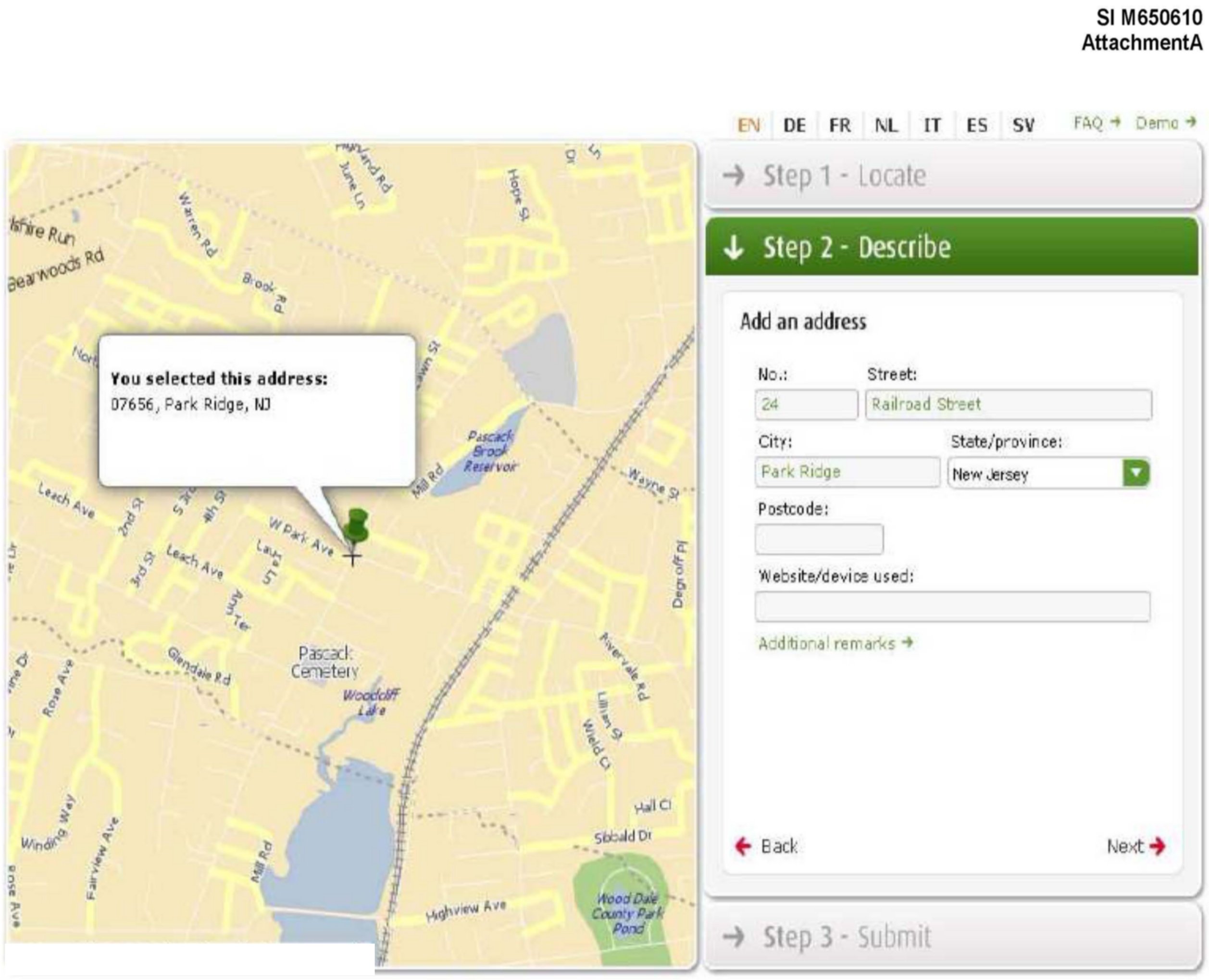1209x980 pixels.
Task: Expand the Step 3 - Submit panel
Action: (846, 937)
